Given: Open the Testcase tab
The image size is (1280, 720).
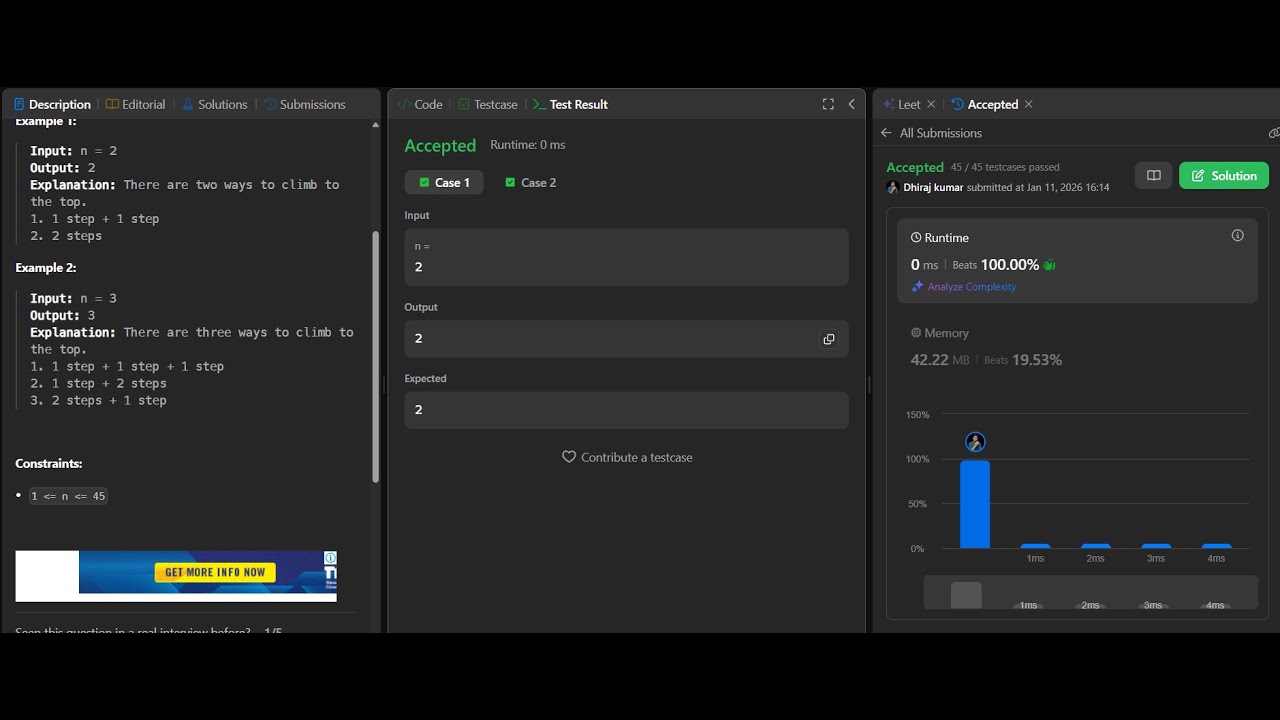Looking at the screenshot, I should pyautogui.click(x=488, y=104).
